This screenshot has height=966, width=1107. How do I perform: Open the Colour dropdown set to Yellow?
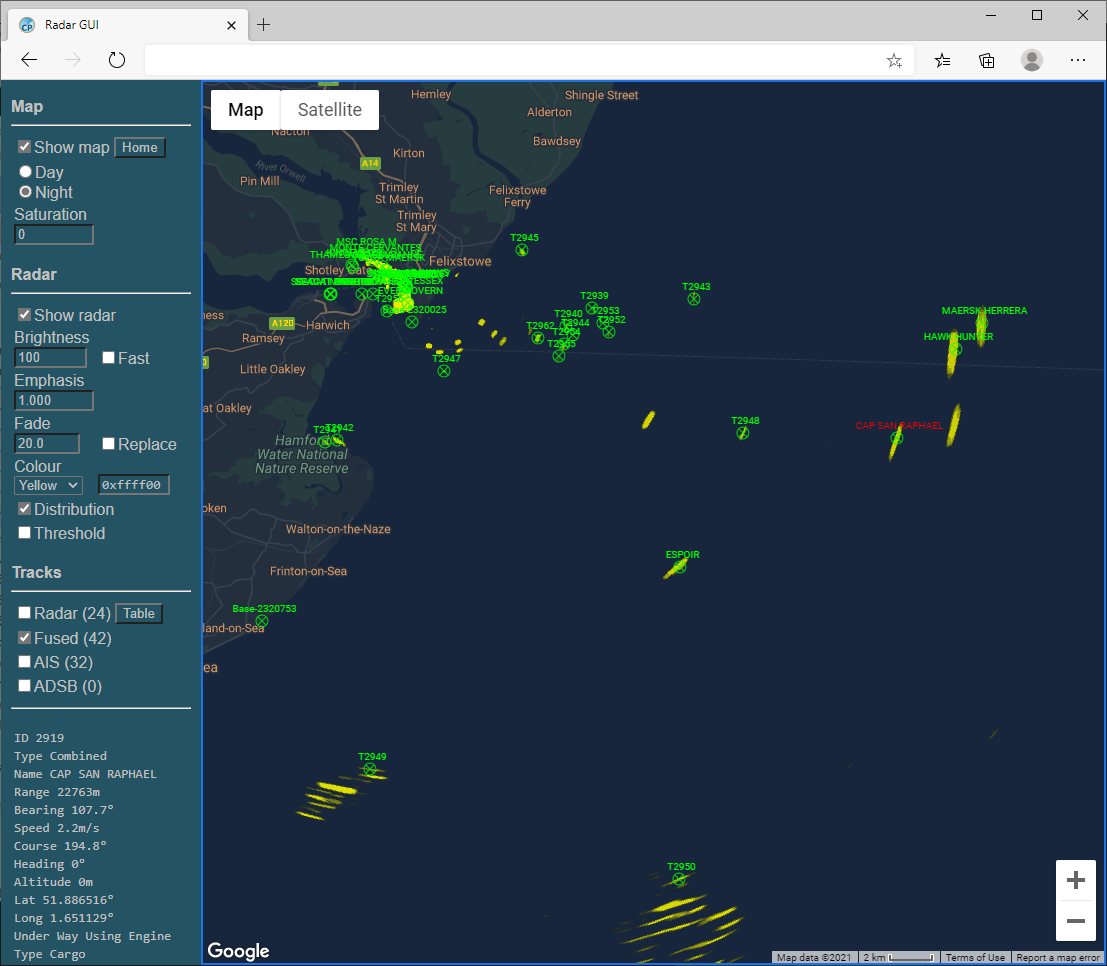[x=48, y=485]
